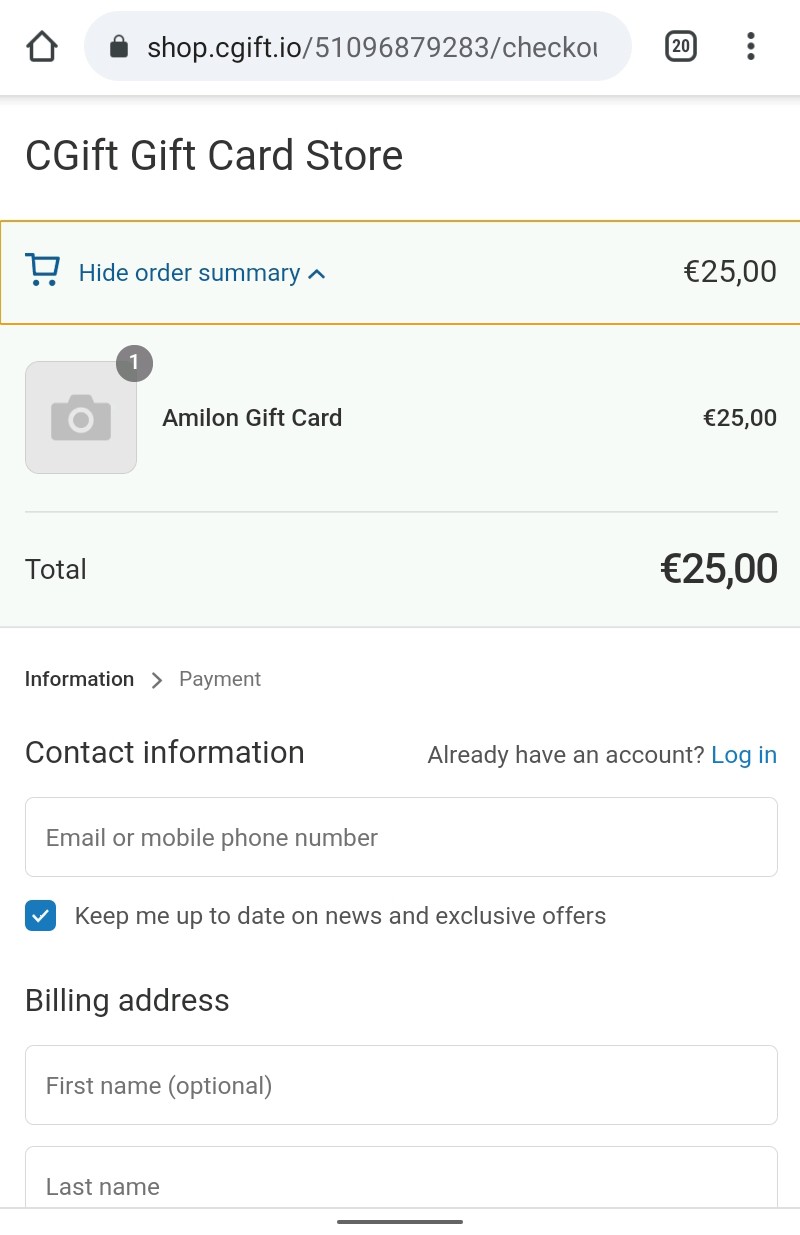800x1235 pixels.
Task: Open the CGift Gift Card Store title
Action: tap(213, 156)
